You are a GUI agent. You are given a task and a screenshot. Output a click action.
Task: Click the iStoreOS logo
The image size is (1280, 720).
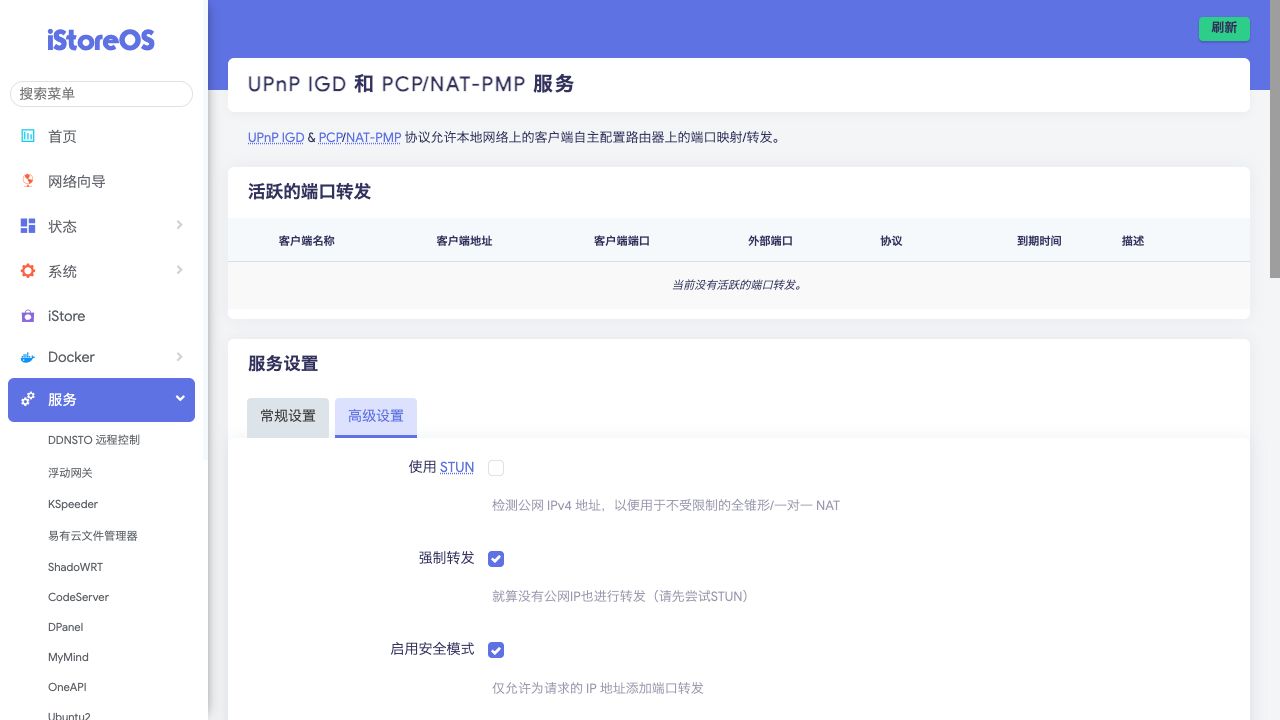click(101, 40)
